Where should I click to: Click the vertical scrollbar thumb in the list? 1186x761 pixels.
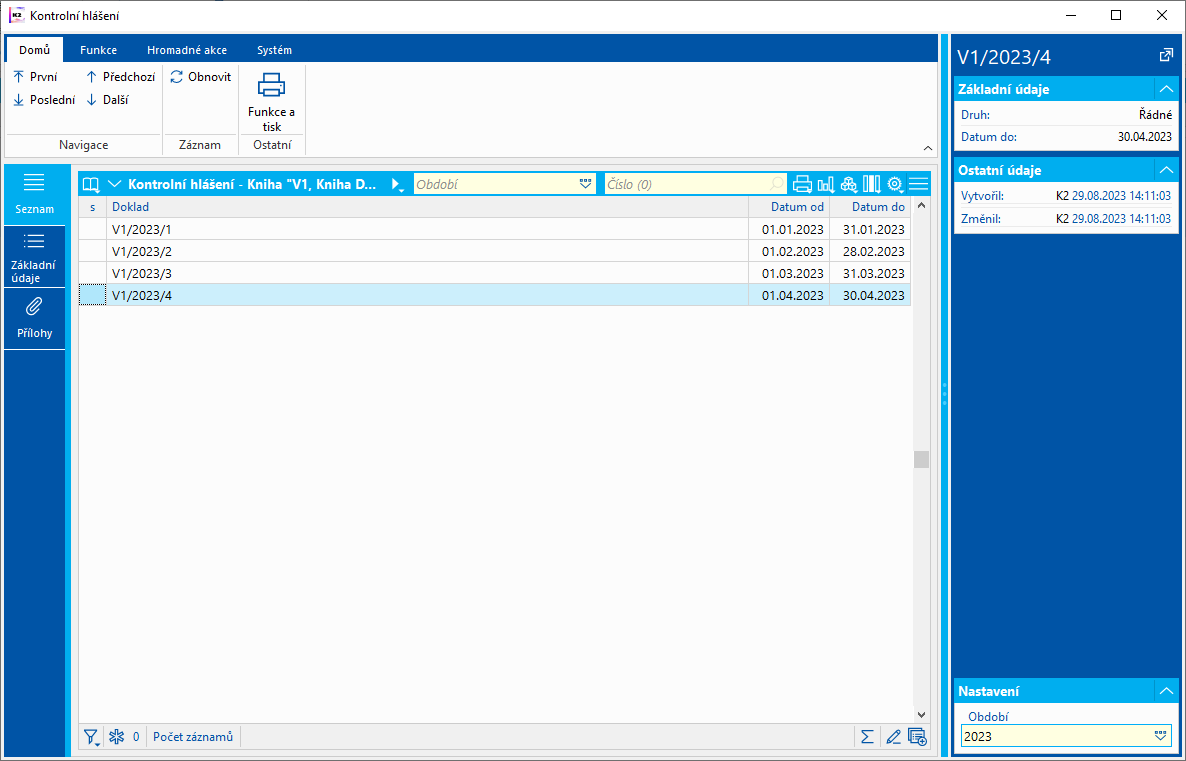(921, 458)
